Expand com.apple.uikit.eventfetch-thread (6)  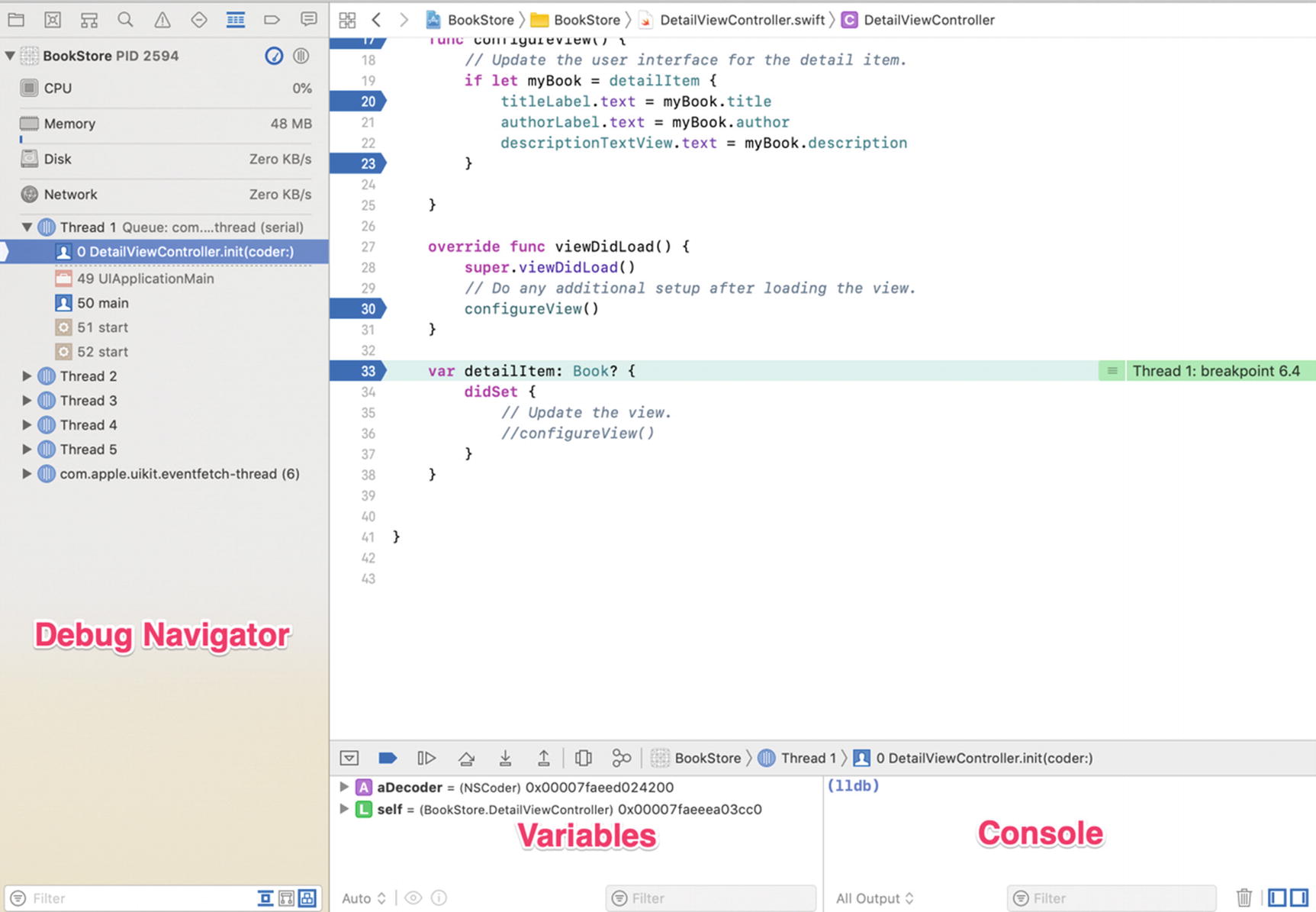tap(27, 474)
